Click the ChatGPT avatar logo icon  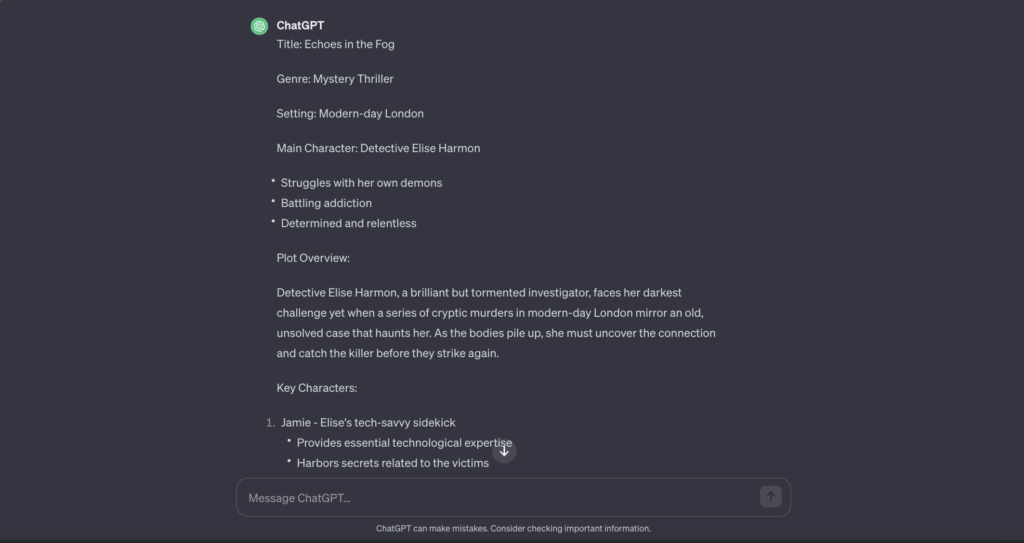click(259, 26)
